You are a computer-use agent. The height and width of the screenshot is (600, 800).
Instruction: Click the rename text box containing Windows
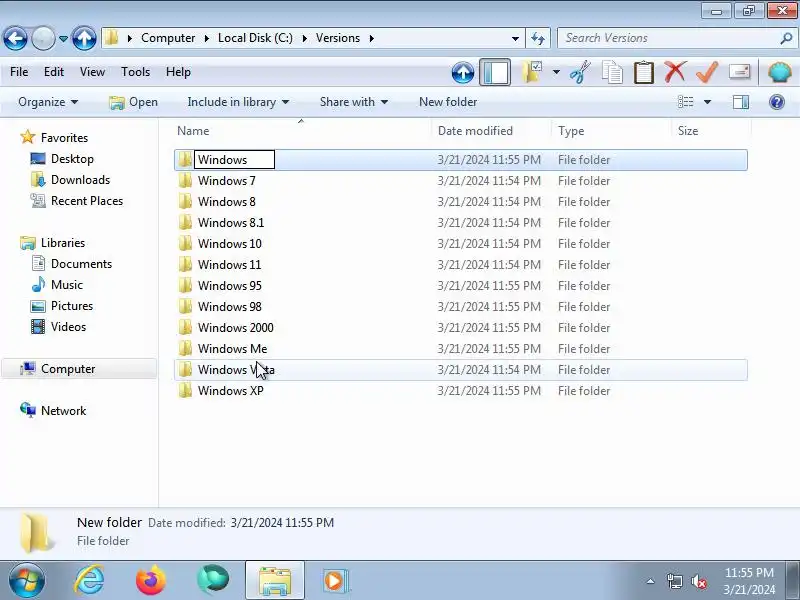click(x=234, y=160)
